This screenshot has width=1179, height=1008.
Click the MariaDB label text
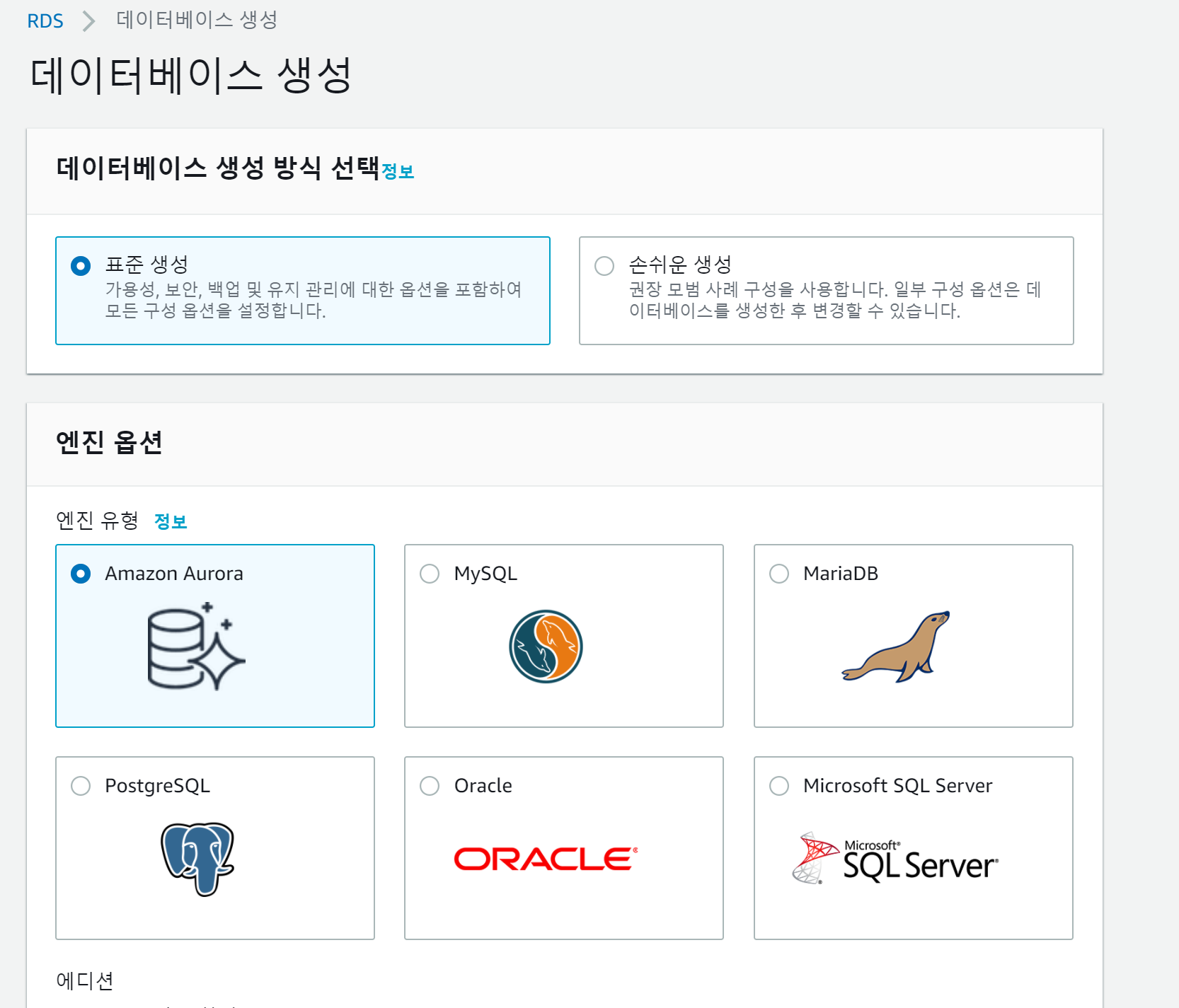pos(841,574)
